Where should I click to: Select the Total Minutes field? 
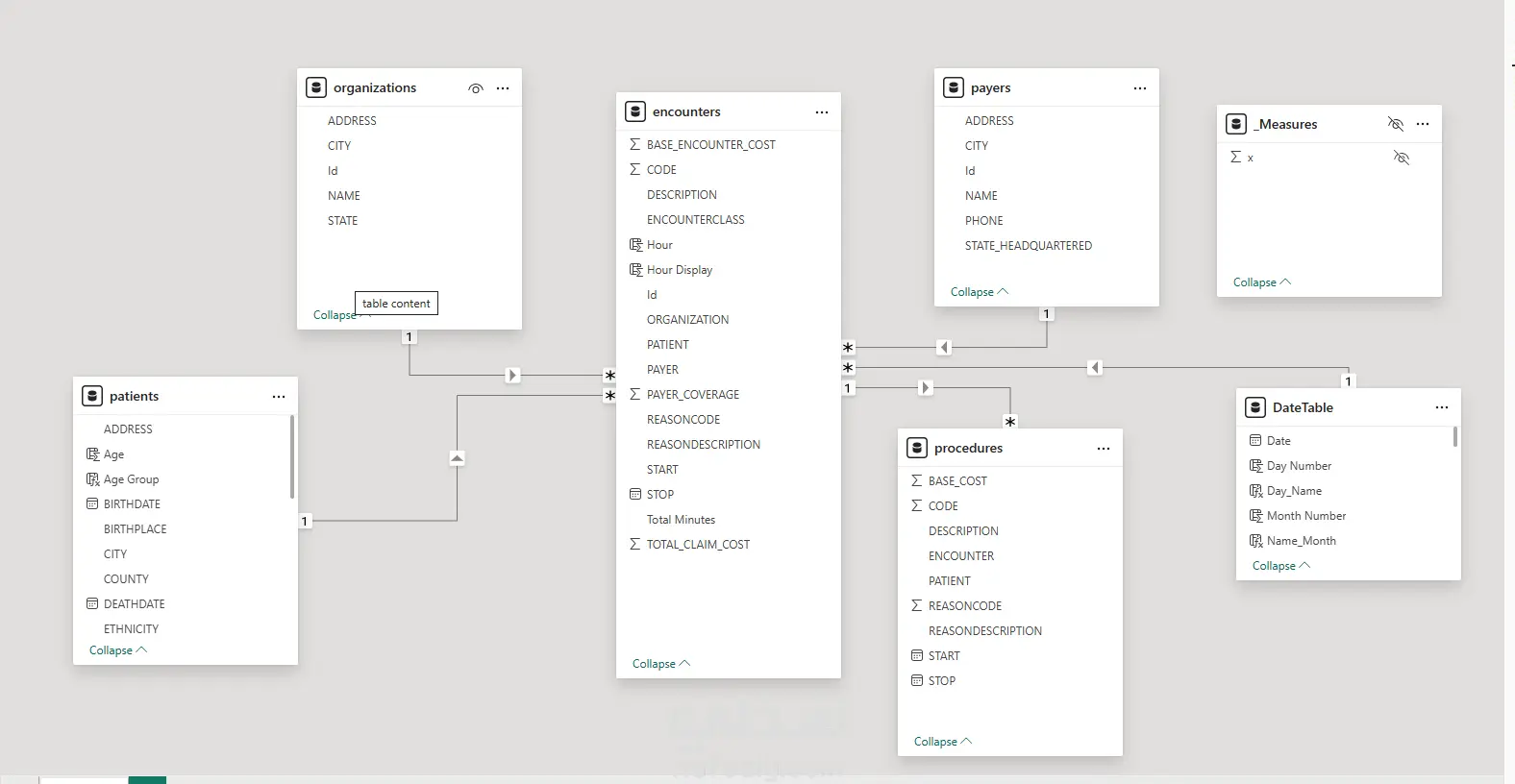pos(681,520)
